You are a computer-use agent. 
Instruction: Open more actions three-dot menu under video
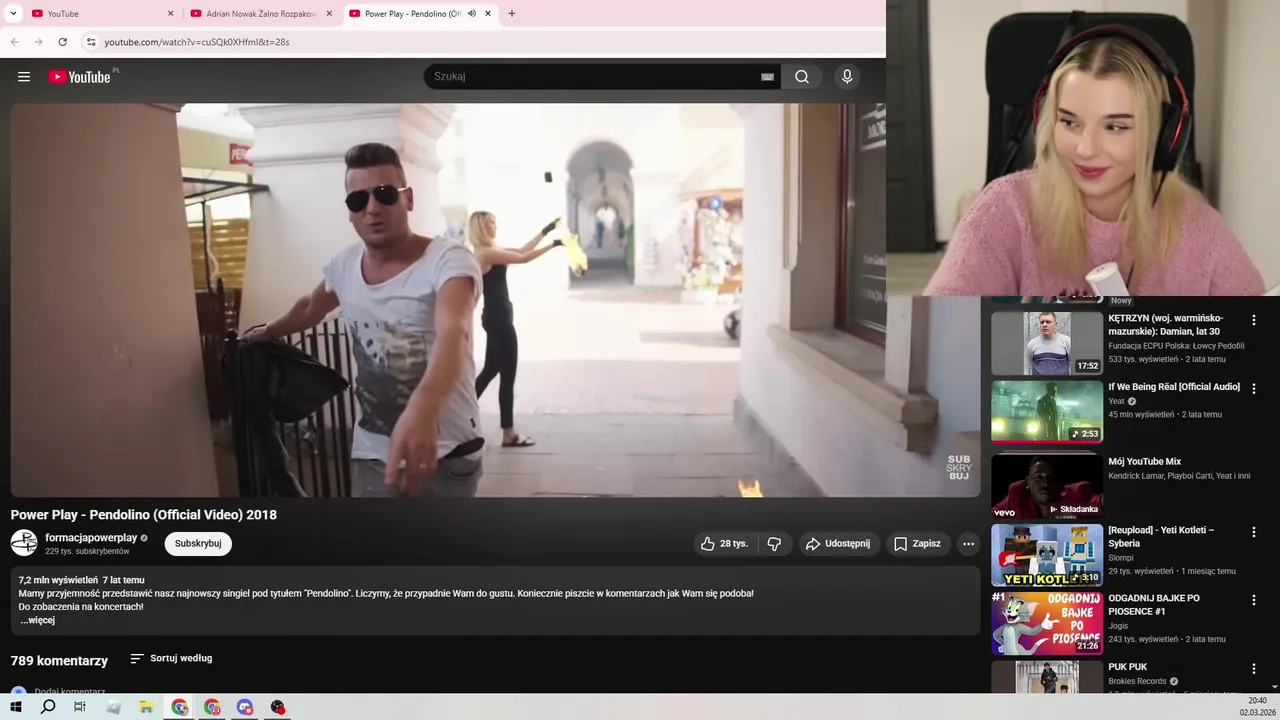point(968,544)
